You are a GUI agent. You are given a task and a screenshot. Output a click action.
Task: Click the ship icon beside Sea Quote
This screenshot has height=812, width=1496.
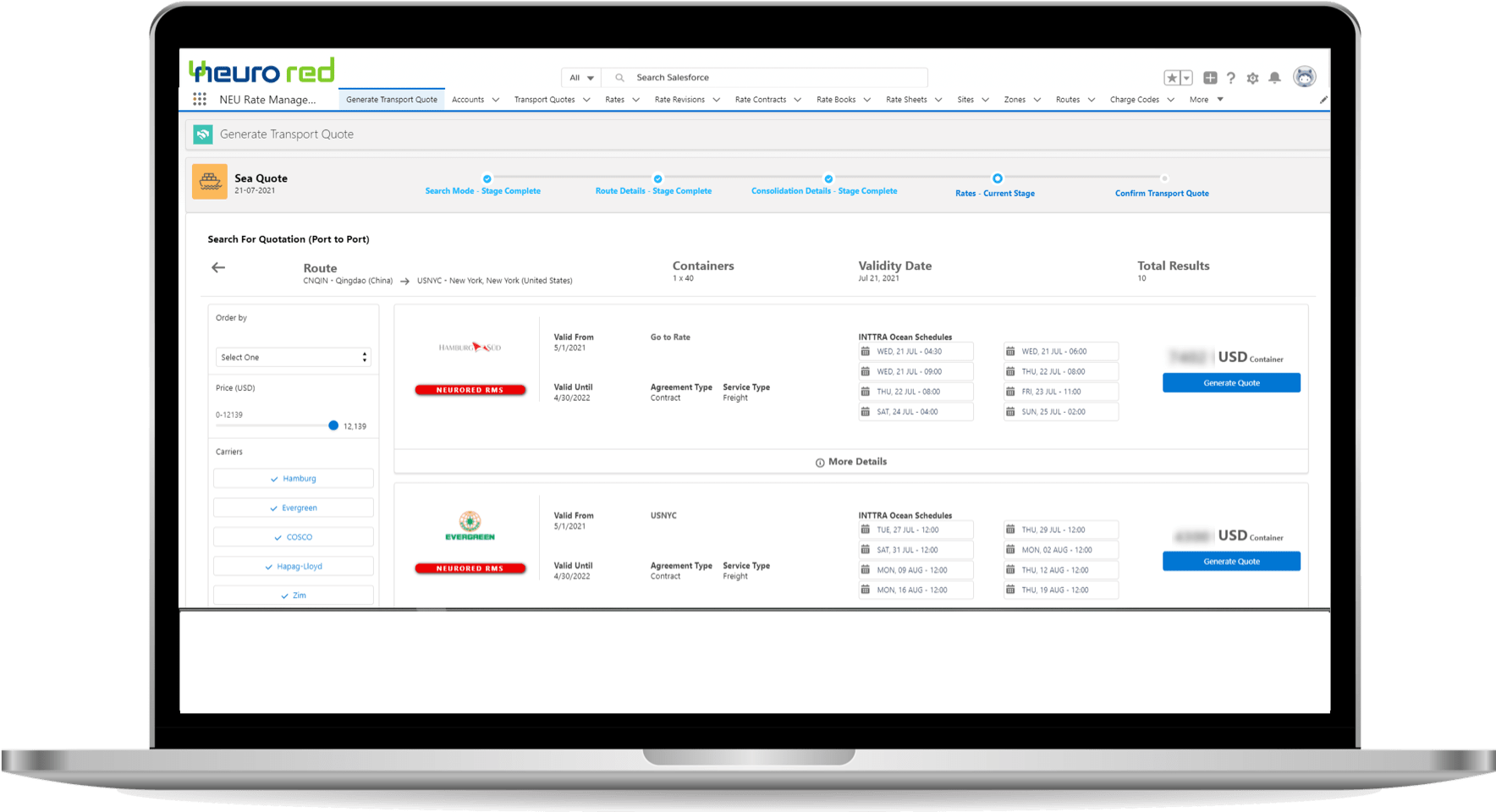coord(209,181)
